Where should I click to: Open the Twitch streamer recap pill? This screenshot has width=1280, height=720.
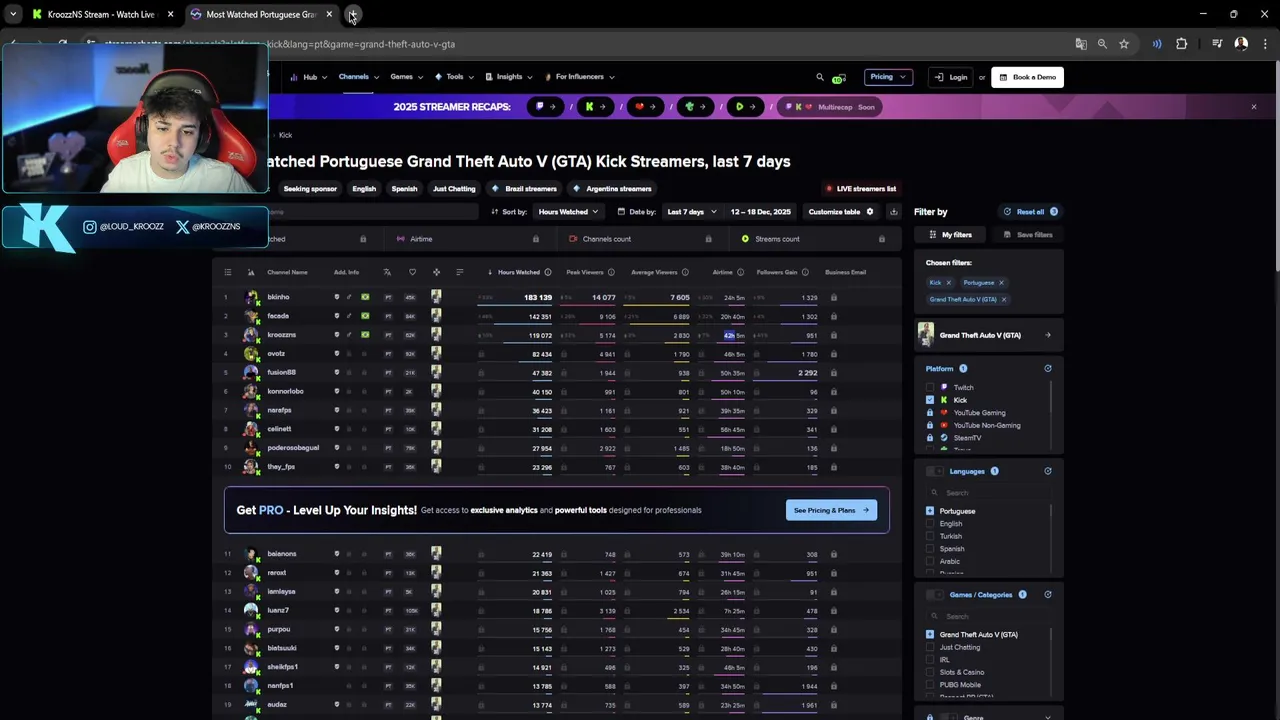(545, 107)
